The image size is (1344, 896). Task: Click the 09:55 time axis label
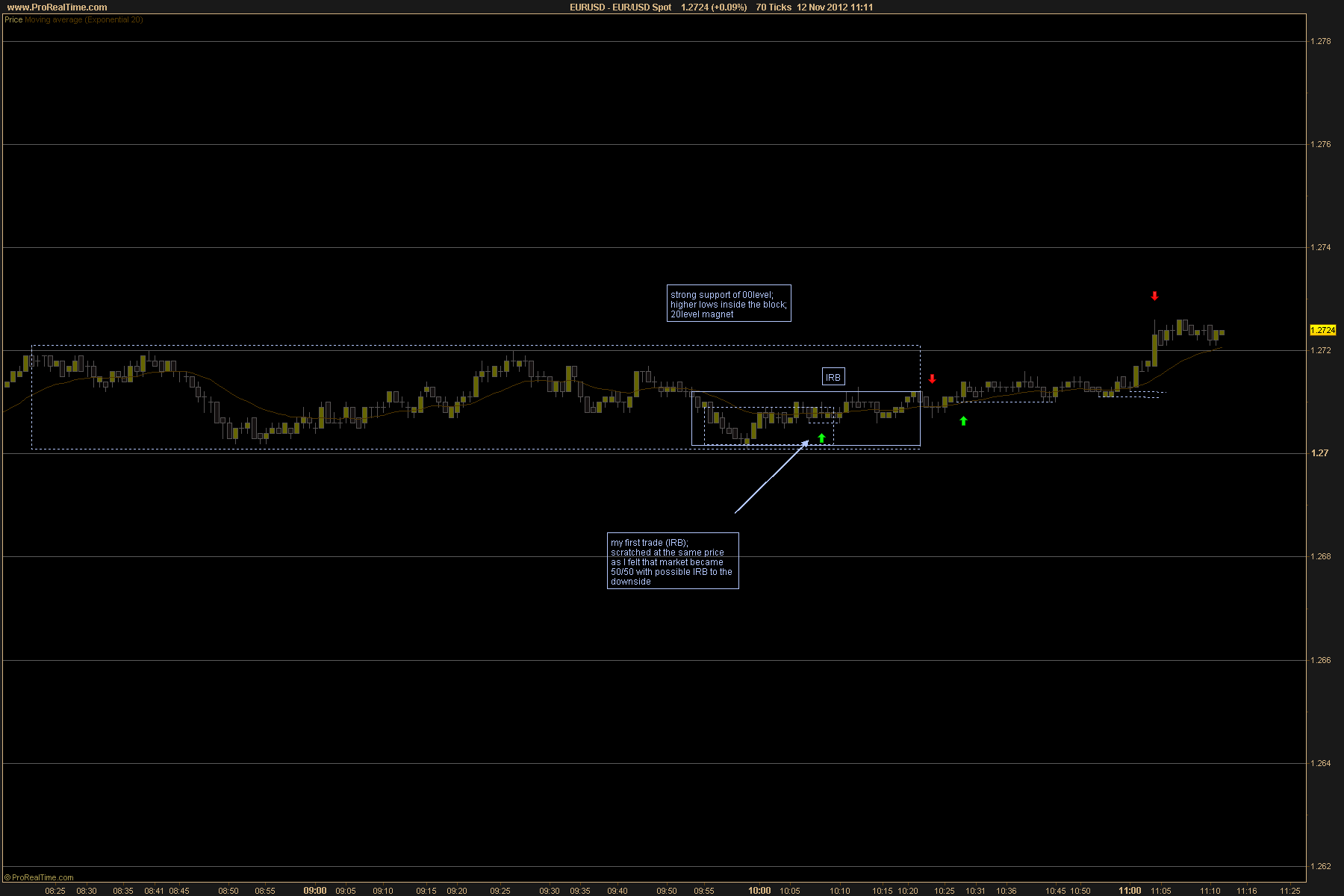tap(704, 891)
